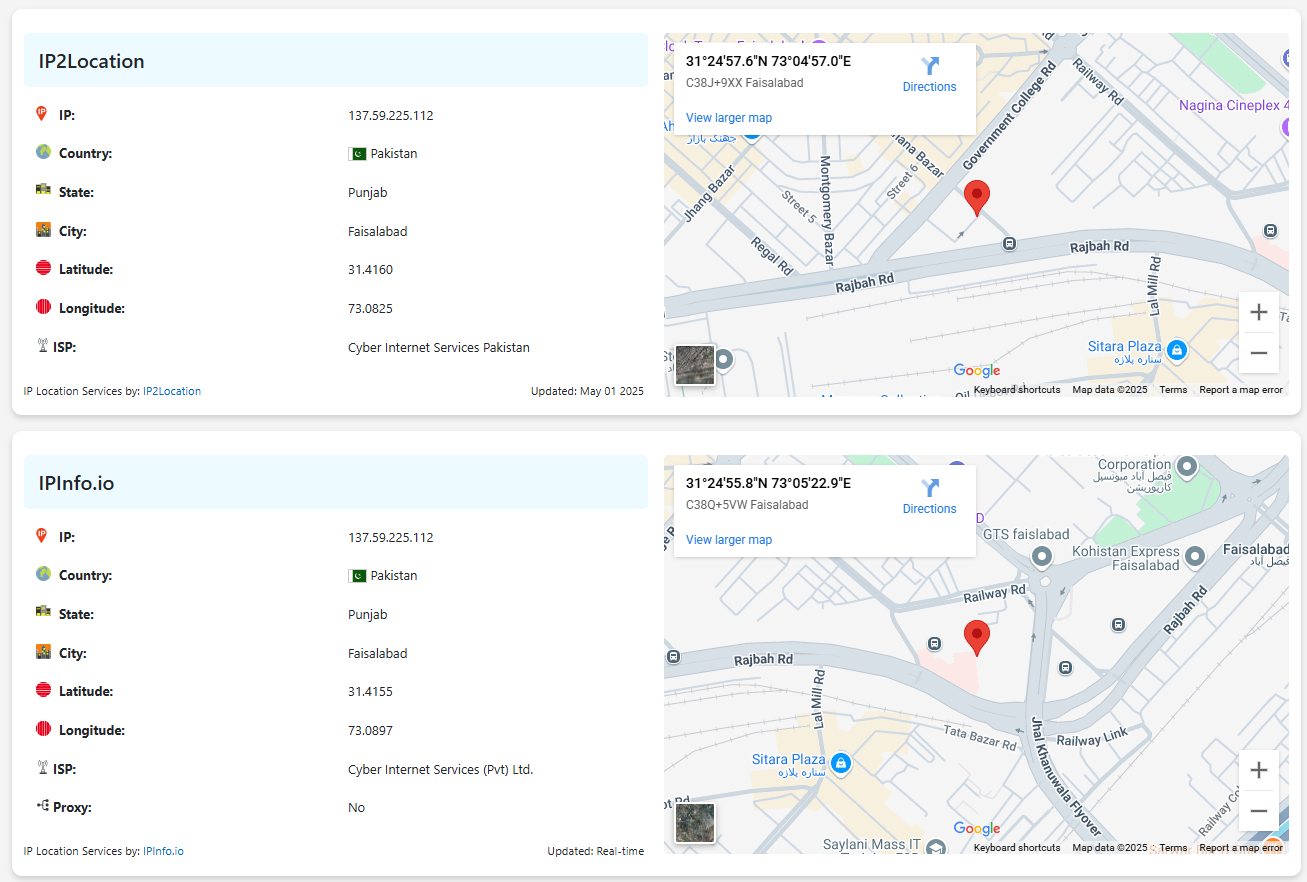This screenshot has height=882, width=1307.
Task: Click the Country globe icon in IPInfo.io panel
Action: (x=43, y=574)
